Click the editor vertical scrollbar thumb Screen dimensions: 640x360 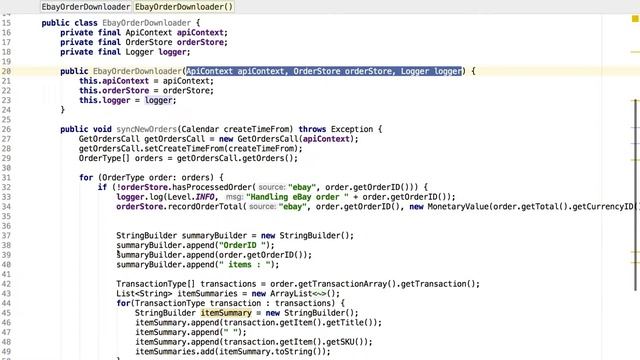point(636,195)
